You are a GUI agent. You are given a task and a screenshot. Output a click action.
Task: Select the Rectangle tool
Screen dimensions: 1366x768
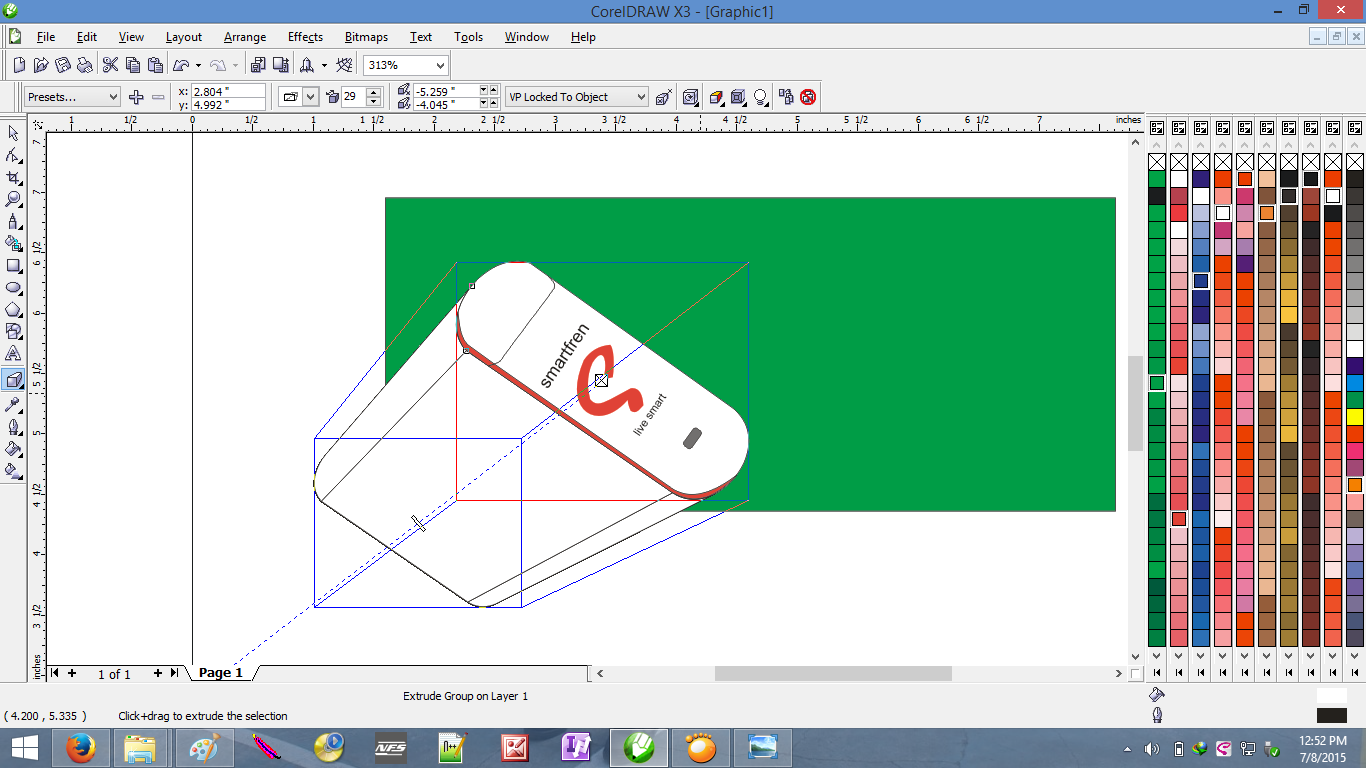(x=13, y=266)
